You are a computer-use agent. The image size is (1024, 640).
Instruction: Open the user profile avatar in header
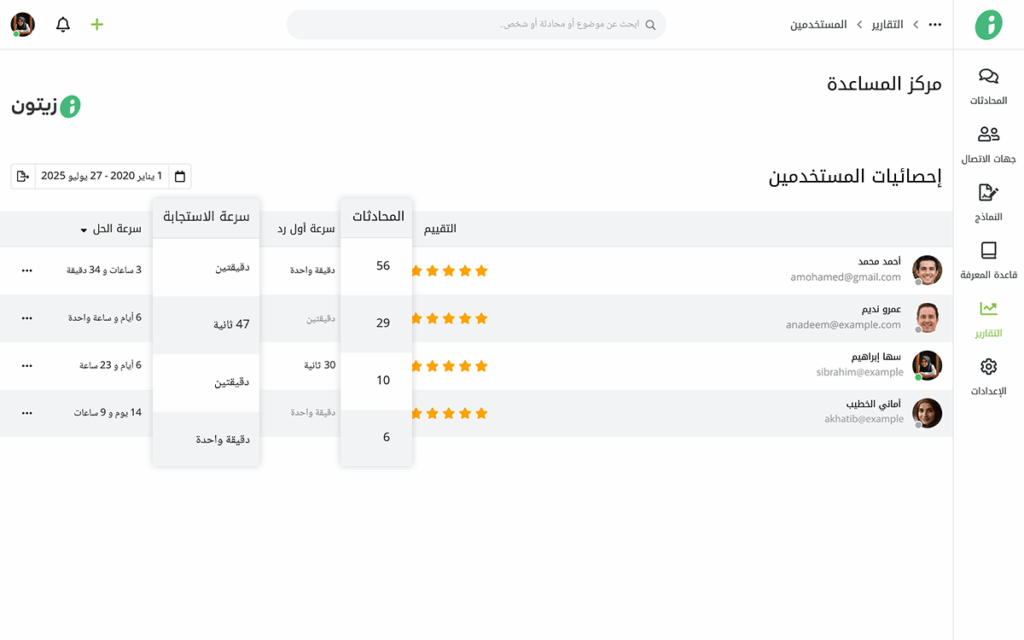click(23, 25)
